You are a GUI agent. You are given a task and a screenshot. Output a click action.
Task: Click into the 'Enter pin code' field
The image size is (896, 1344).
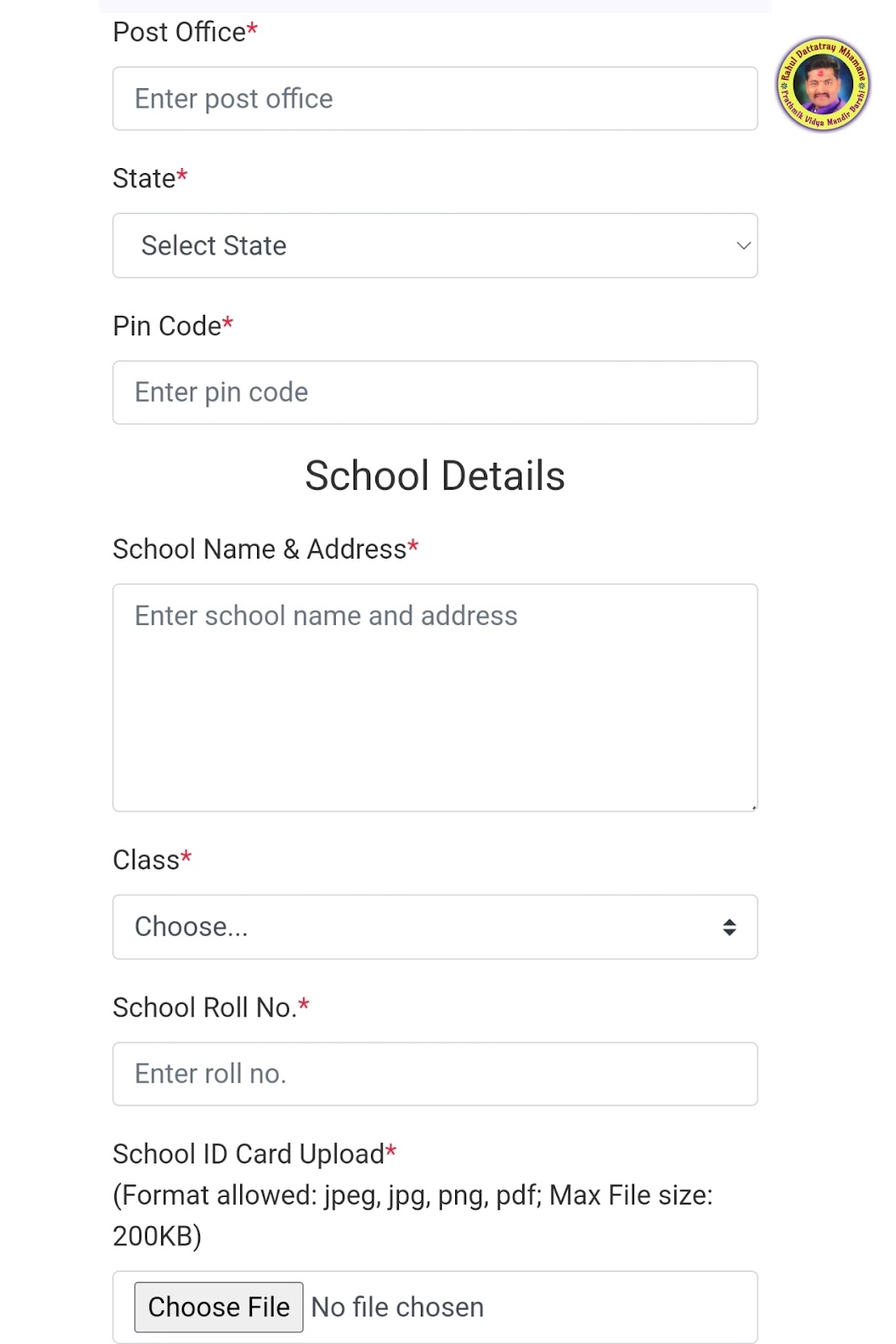point(435,392)
